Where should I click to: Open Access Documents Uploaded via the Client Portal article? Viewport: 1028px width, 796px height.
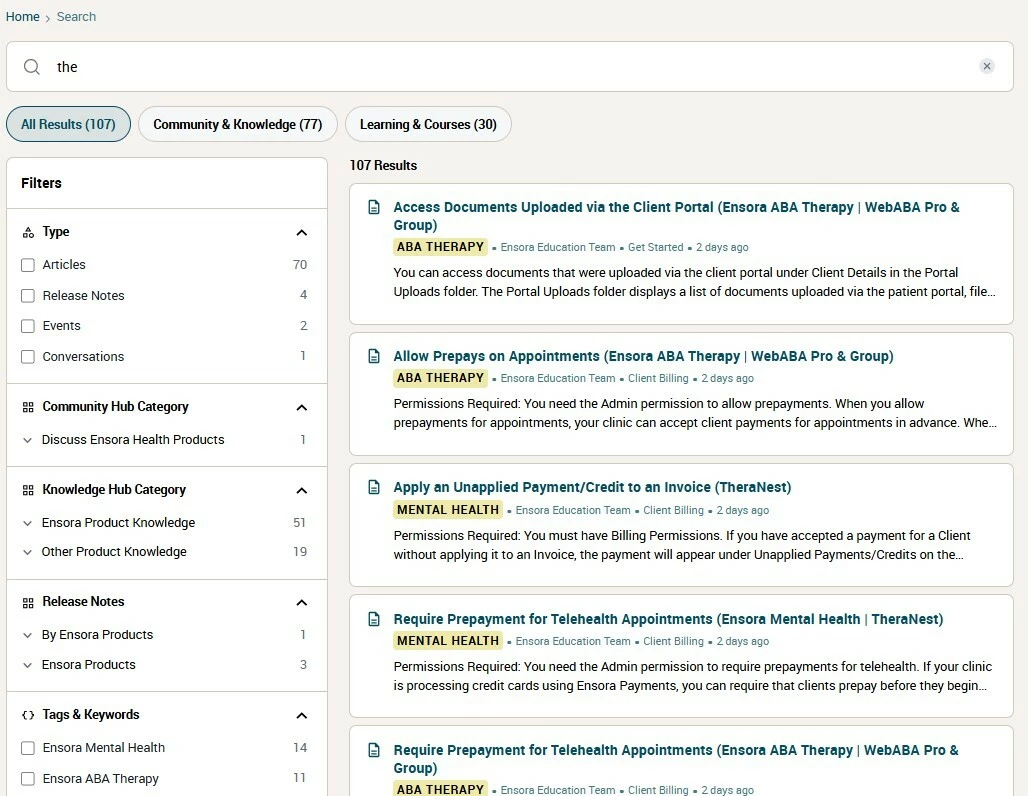(676, 216)
